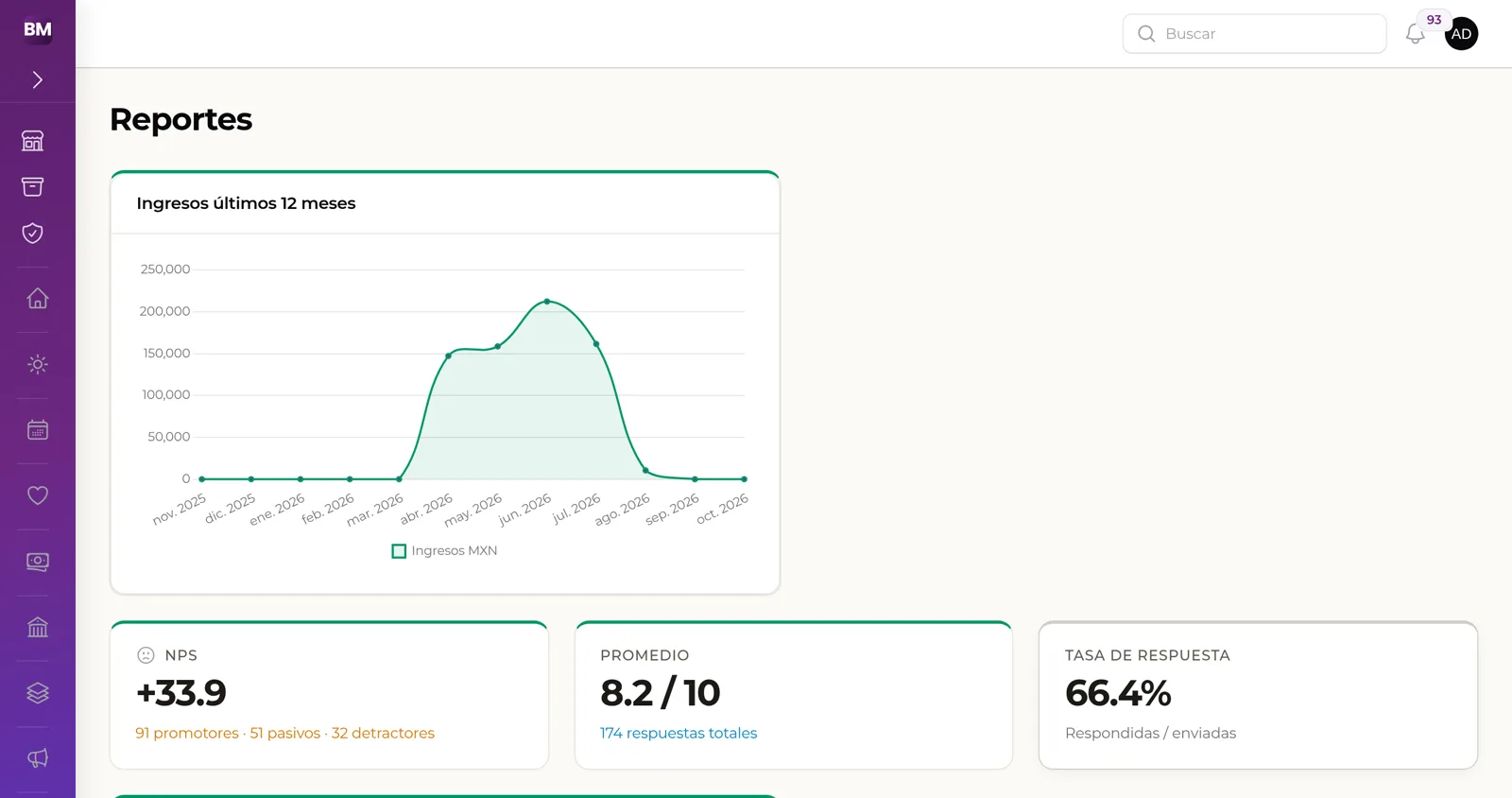This screenshot has width=1512, height=798.
Task: Click the nov. 2025 x-axis label
Action: tap(180, 509)
